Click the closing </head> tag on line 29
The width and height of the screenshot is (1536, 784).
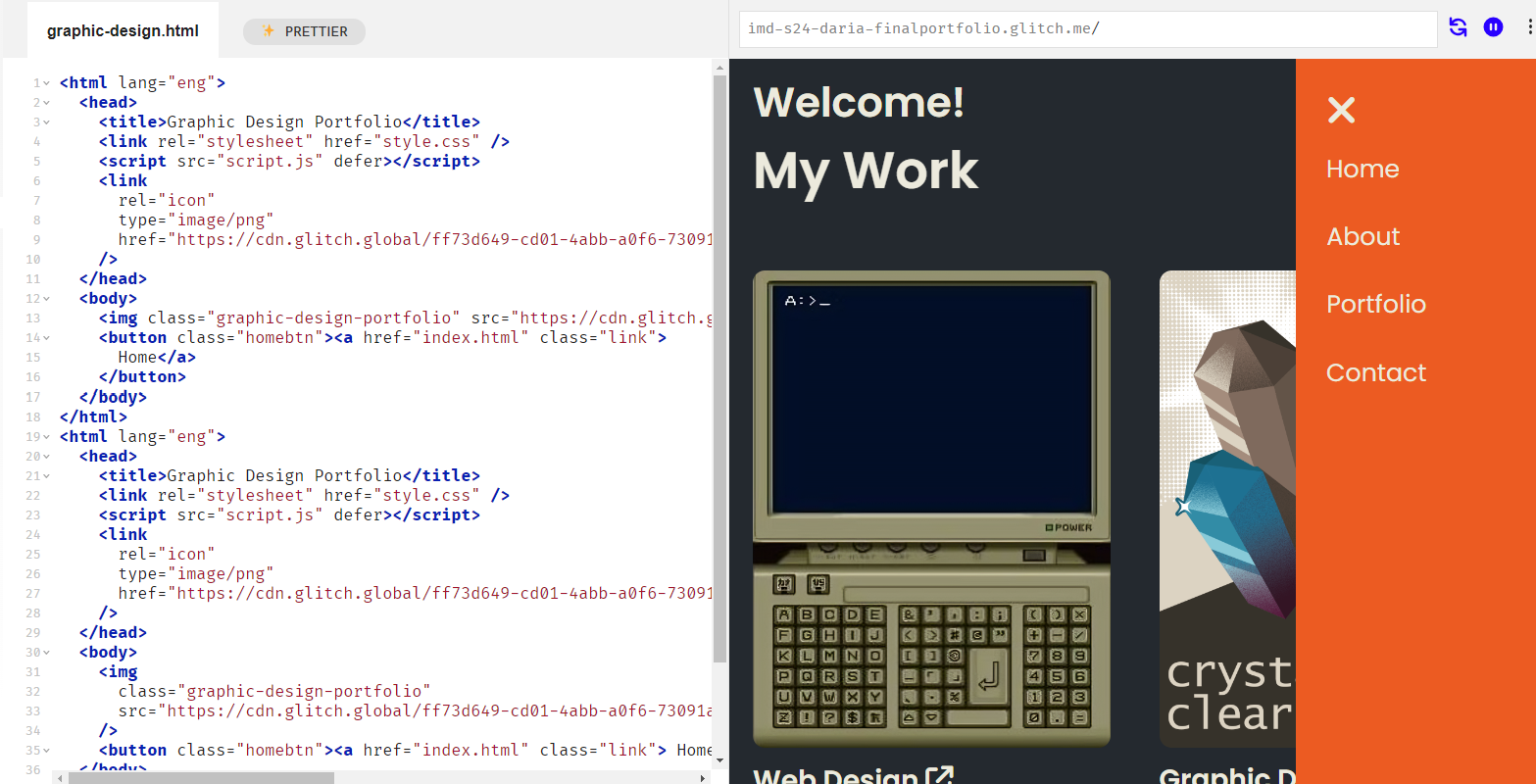(113, 633)
